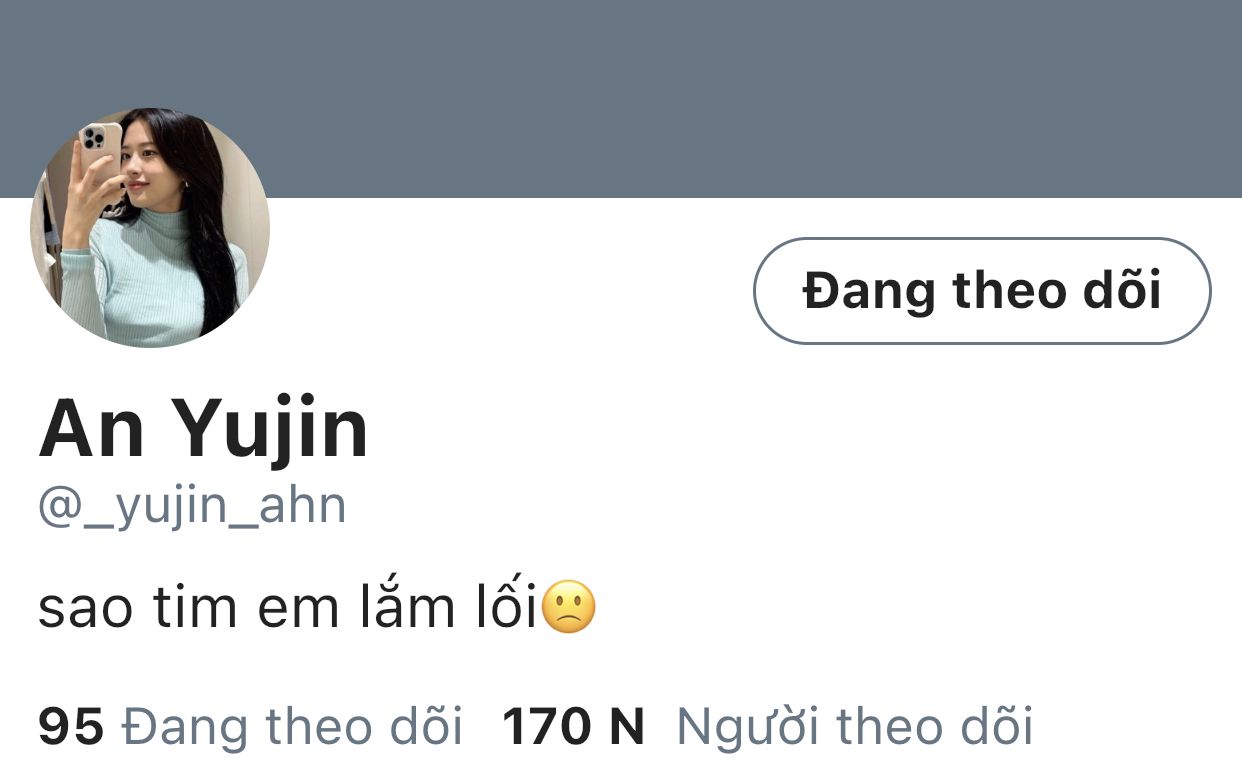Select the display name An Yujin
This screenshot has width=1242, height=765.
tap(203, 430)
